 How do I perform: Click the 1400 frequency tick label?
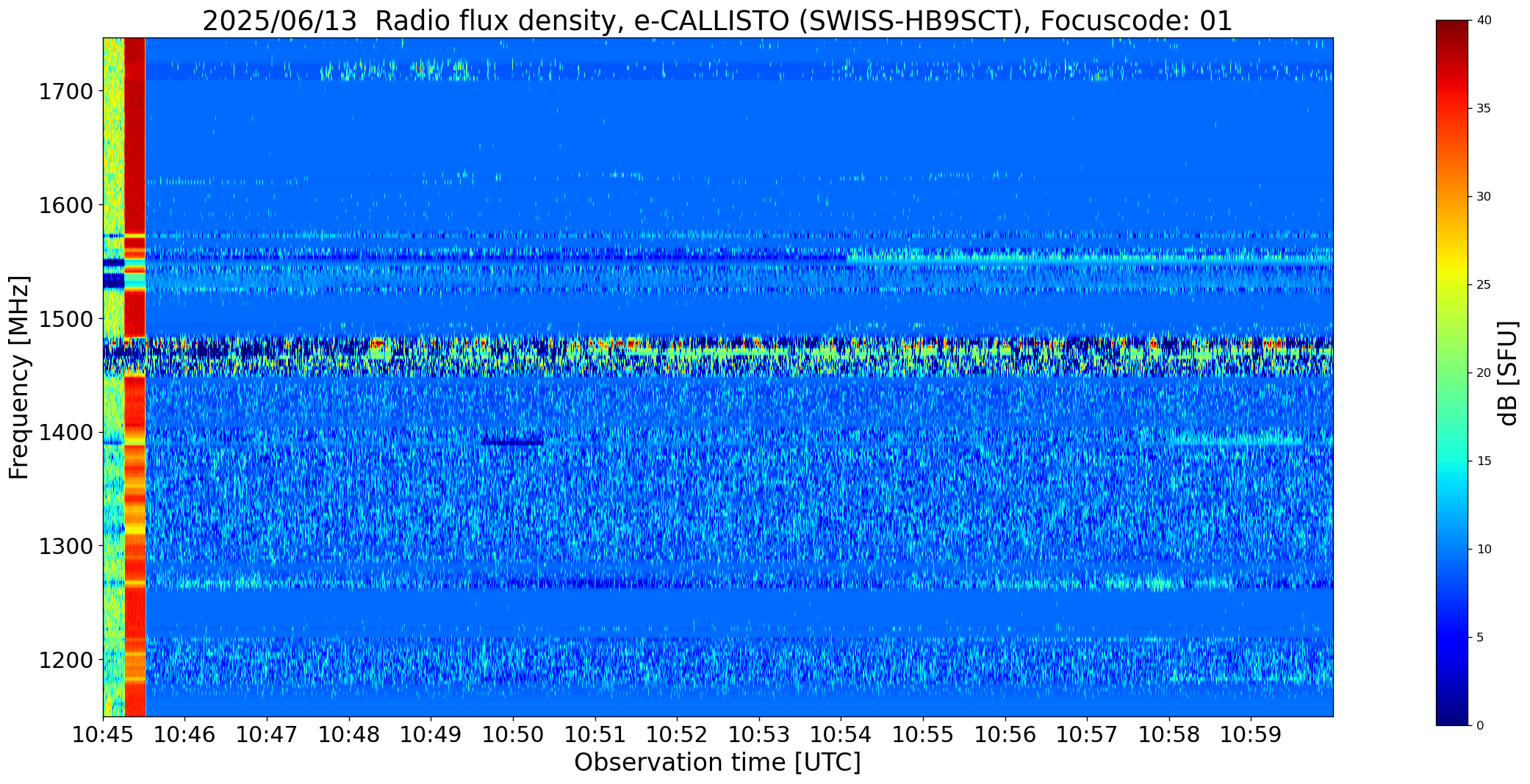coord(65,432)
